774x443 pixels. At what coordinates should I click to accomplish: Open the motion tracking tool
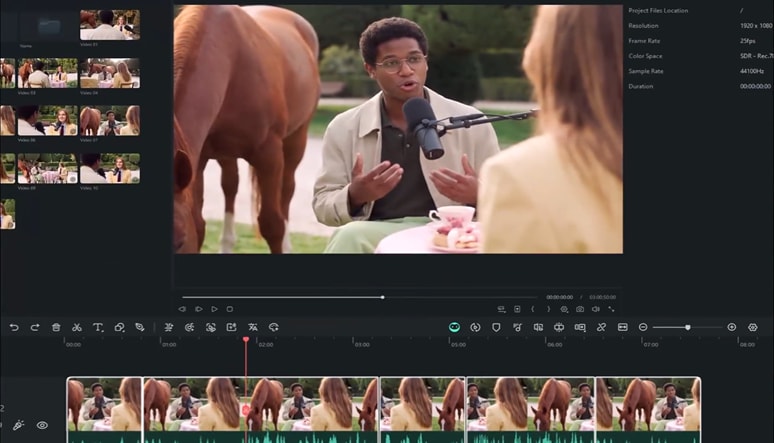[x=211, y=327]
